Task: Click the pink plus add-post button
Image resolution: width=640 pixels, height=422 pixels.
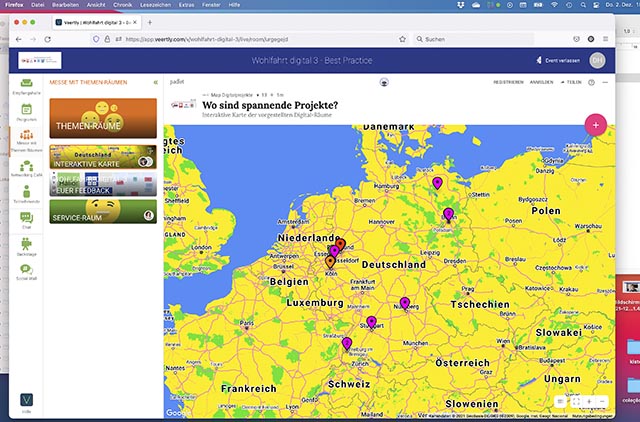Action: click(x=596, y=125)
